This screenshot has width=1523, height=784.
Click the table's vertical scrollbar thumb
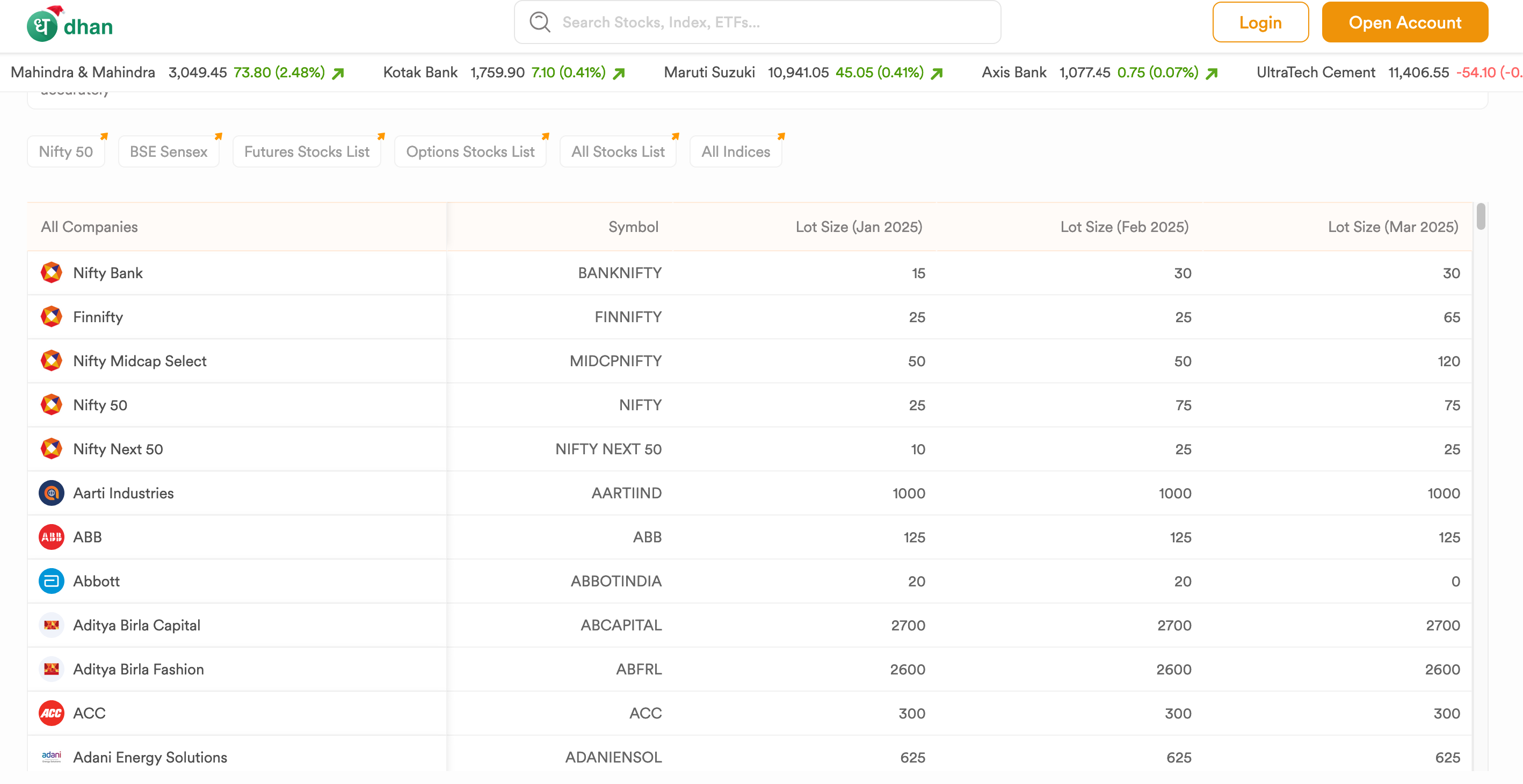click(x=1481, y=216)
